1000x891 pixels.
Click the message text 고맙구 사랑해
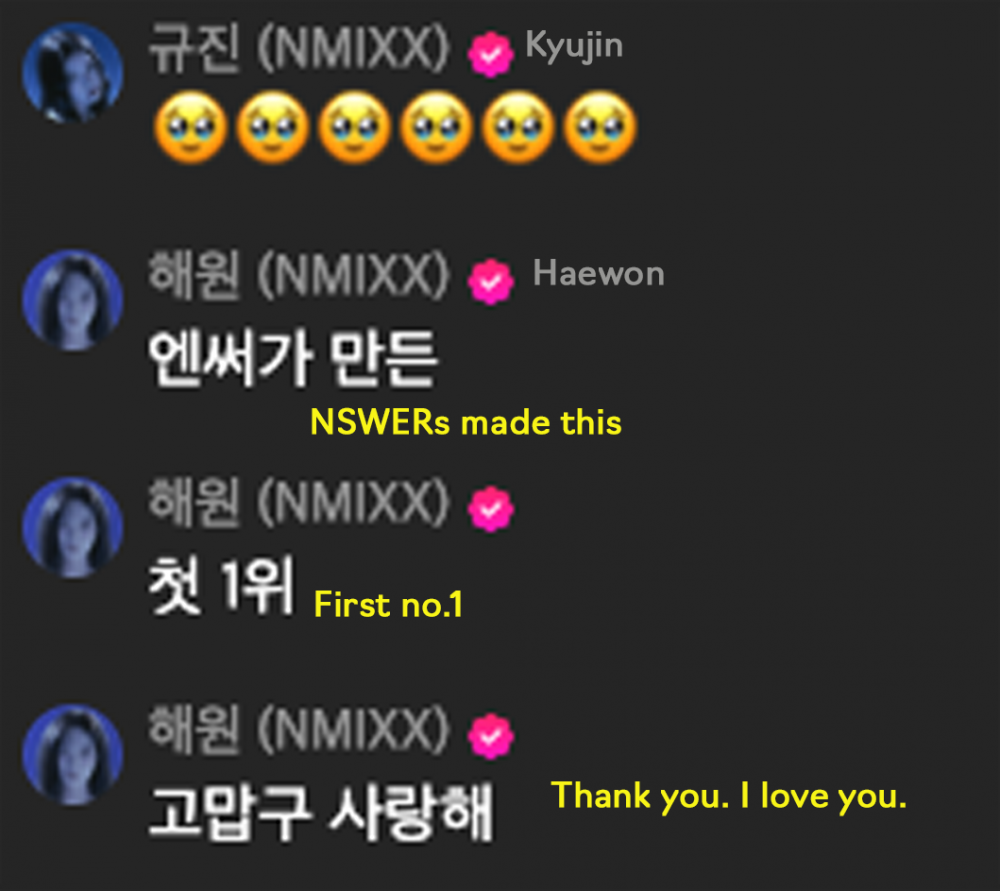pyautogui.click(x=321, y=813)
